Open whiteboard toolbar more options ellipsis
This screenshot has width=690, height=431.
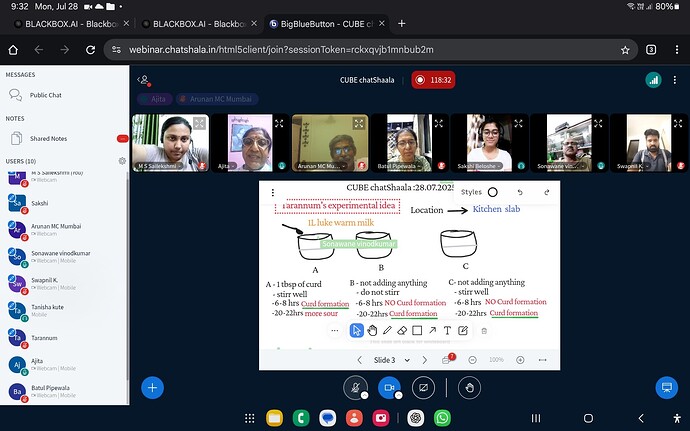(x=335, y=331)
